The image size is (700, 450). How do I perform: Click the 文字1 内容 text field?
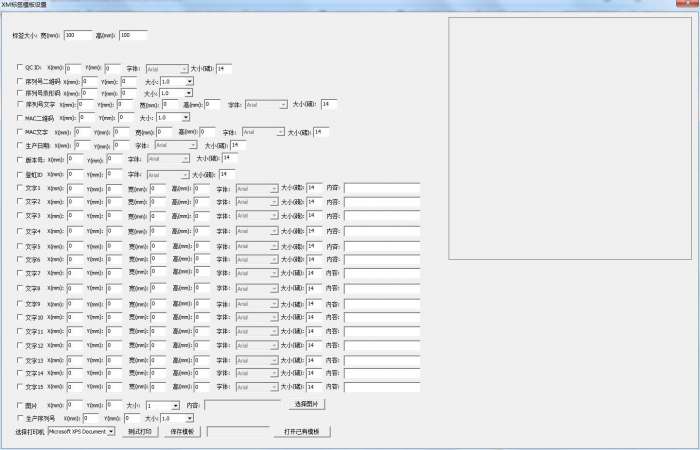click(x=381, y=188)
